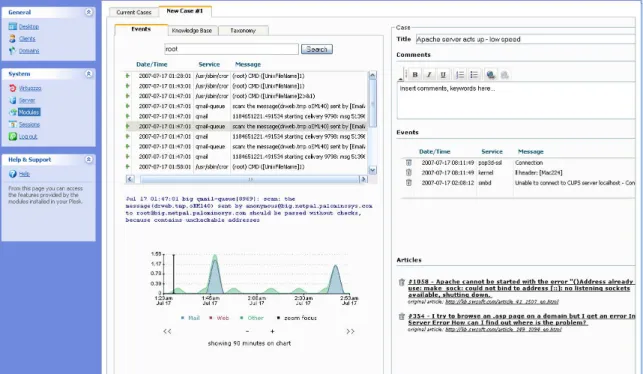Toggle italic in the comments editor

click(429, 75)
